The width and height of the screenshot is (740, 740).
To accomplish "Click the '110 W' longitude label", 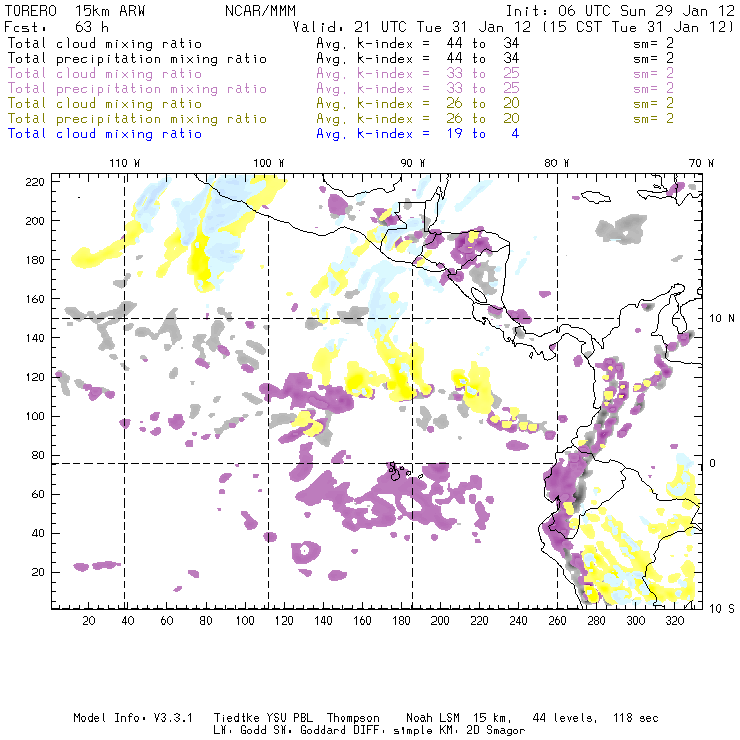I will [x=125, y=163].
